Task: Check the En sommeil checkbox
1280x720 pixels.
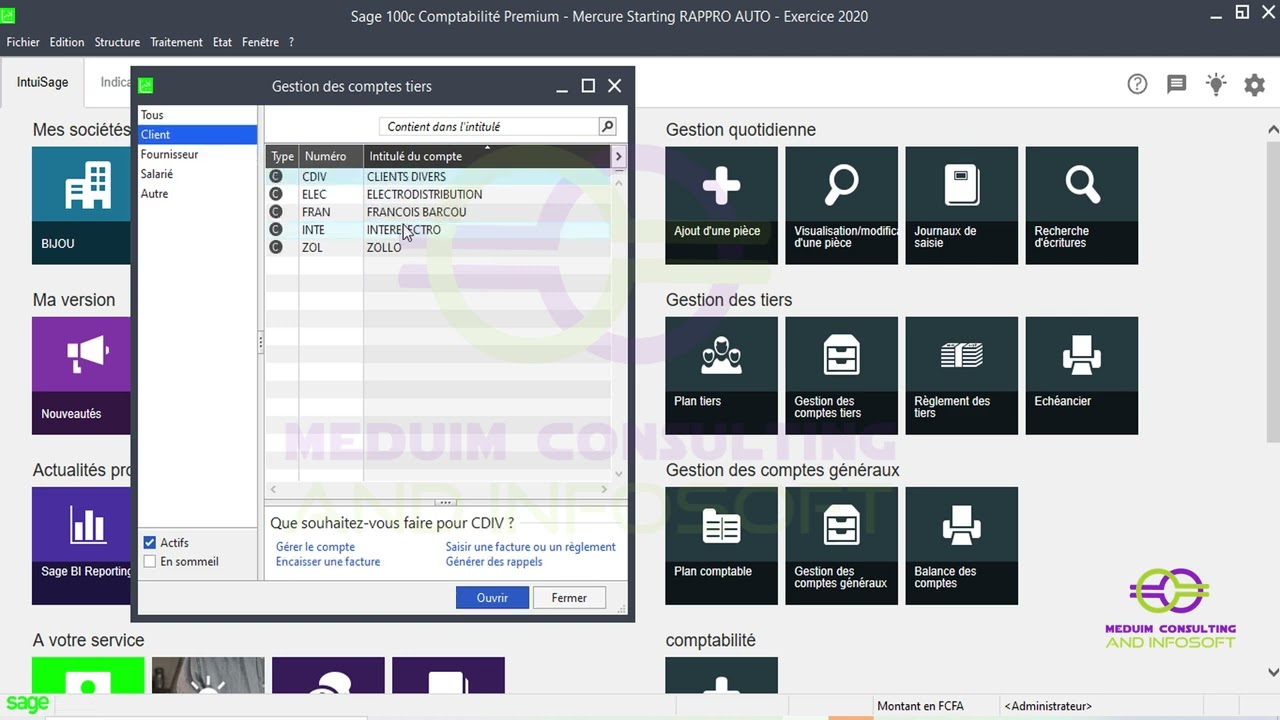Action: click(x=150, y=561)
